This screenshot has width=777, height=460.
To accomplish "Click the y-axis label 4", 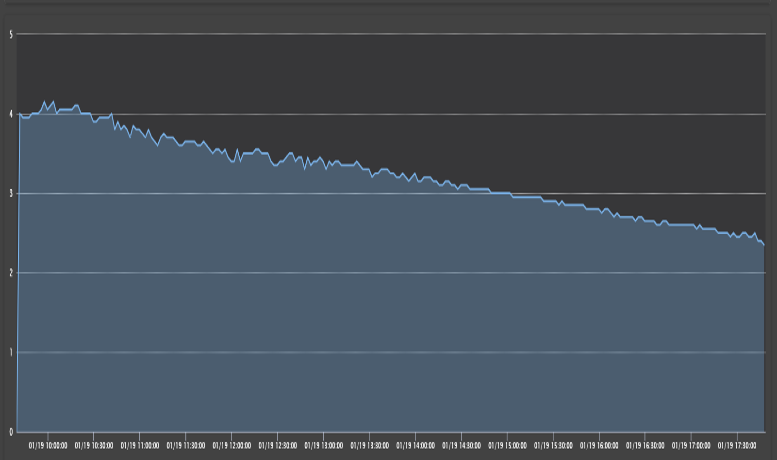I will (x=10, y=114).
